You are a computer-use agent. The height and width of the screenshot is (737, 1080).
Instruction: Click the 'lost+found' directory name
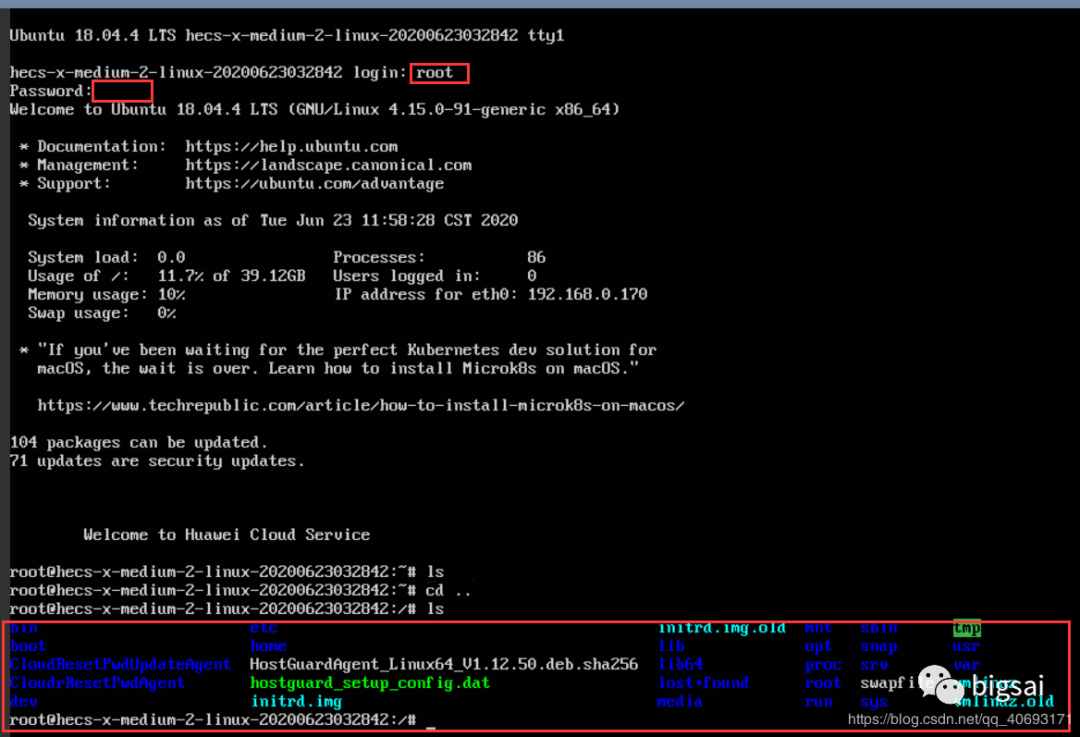coord(703,683)
